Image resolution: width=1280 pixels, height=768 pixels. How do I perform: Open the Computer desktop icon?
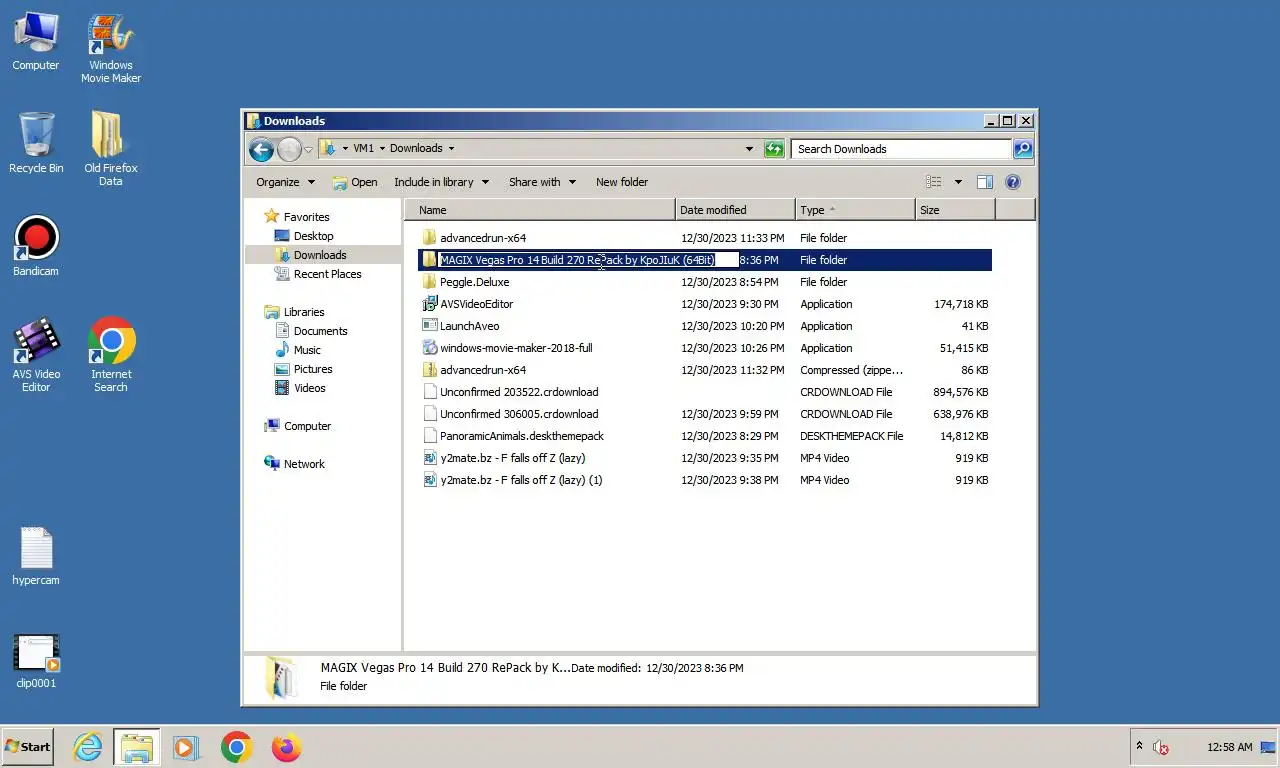coord(35,42)
